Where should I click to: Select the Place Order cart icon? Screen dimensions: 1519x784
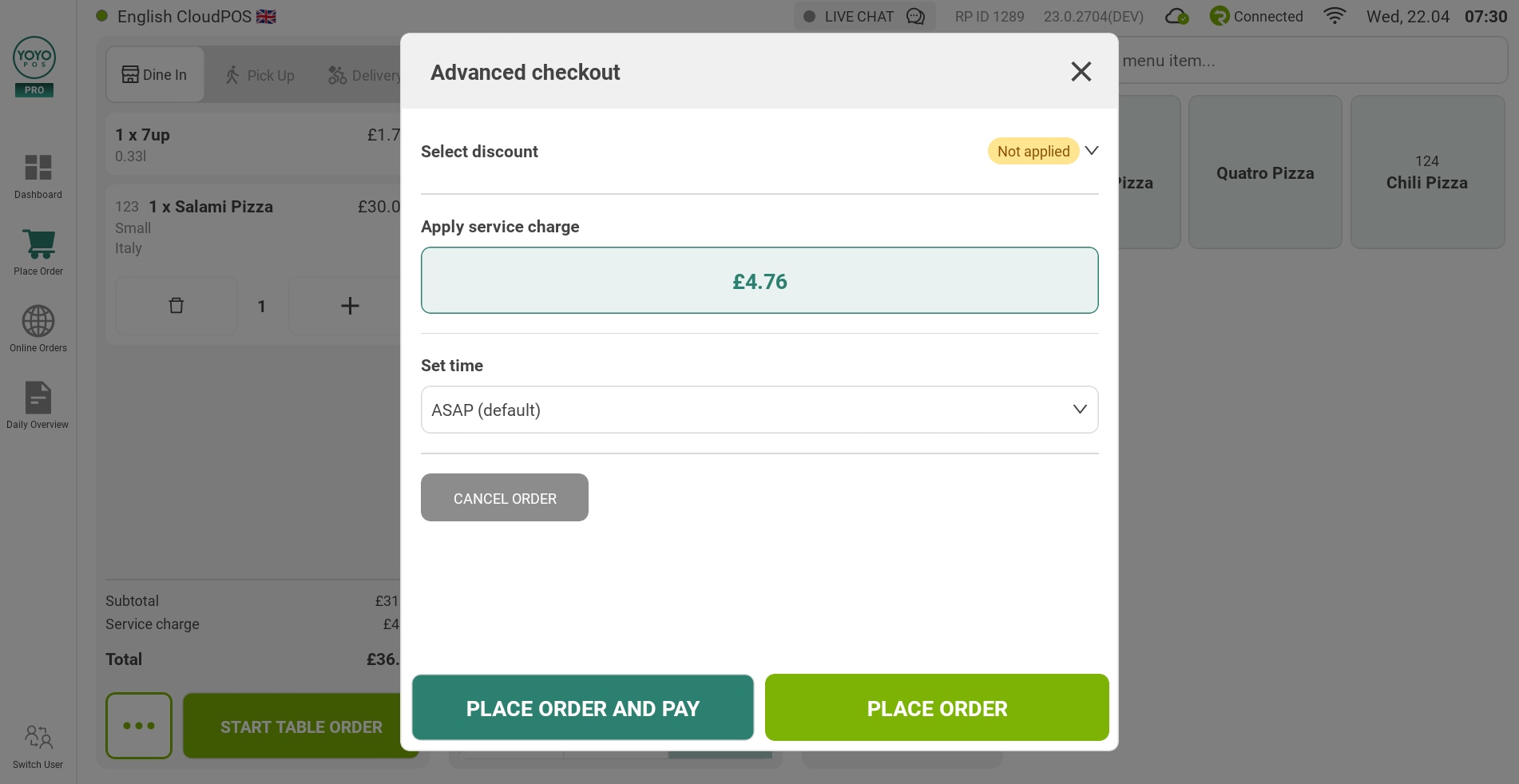tap(38, 246)
